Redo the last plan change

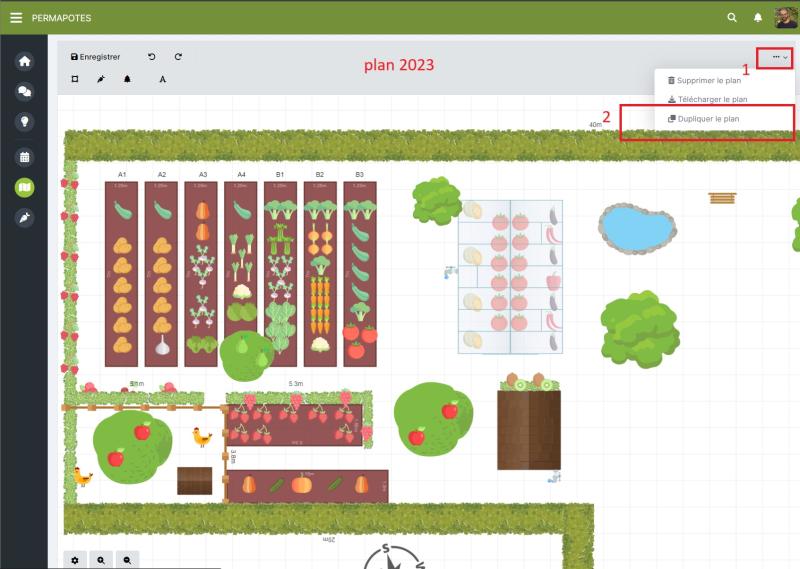(178, 57)
